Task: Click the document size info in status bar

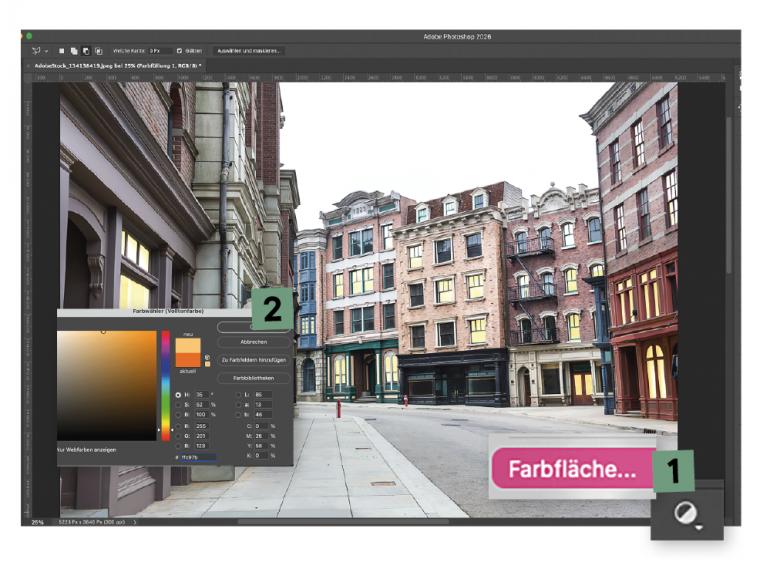Action: coord(92,522)
